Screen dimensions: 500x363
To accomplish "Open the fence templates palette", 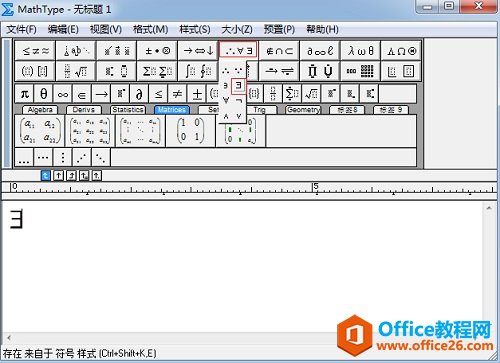I will pos(35,71).
